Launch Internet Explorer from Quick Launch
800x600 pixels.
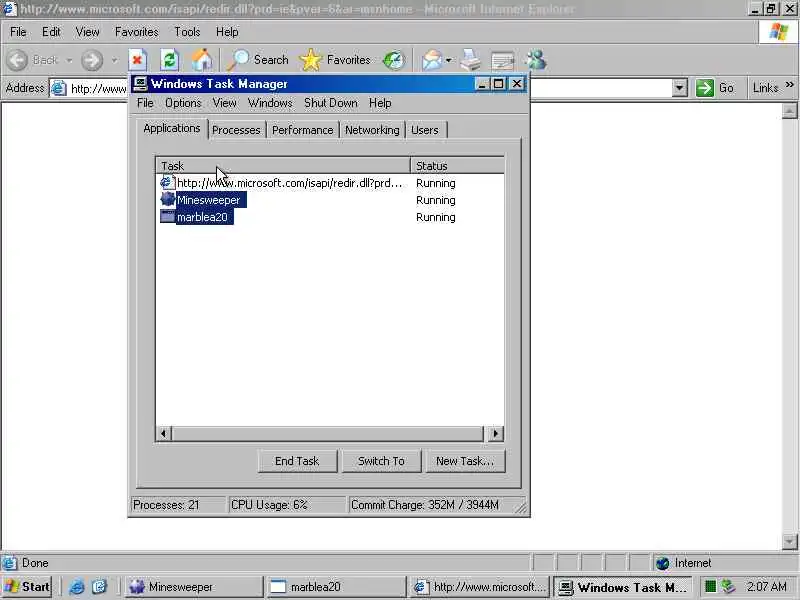click(77, 587)
